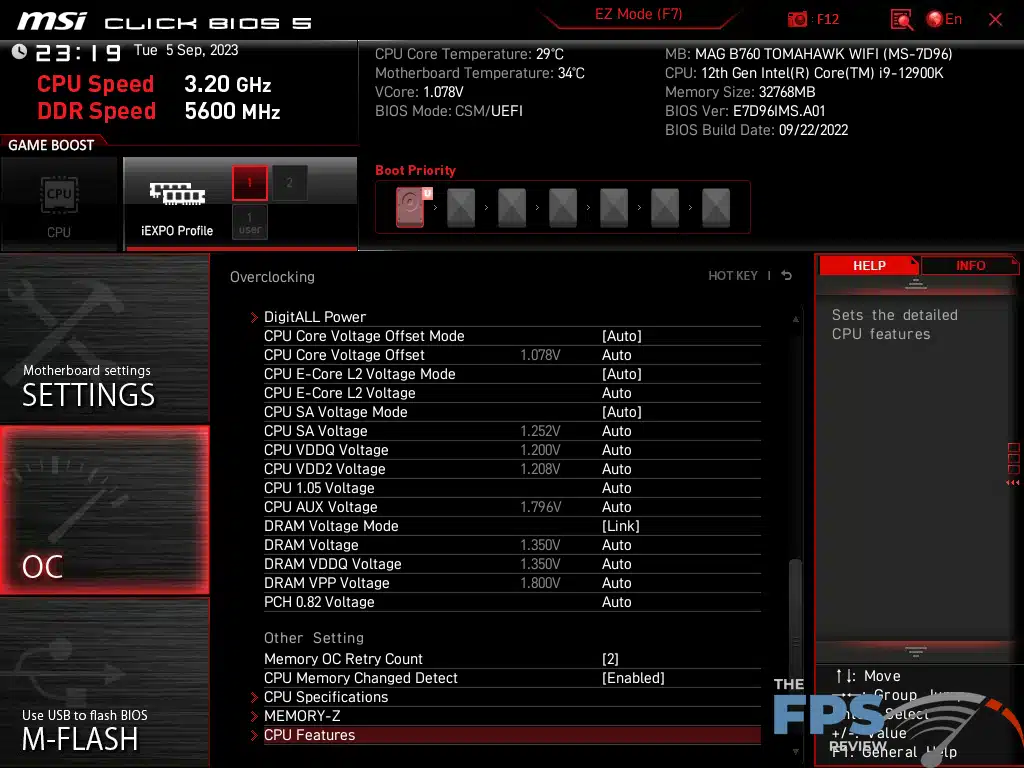The width and height of the screenshot is (1024, 768).
Task: Open CPU E-Core L2 Voltage Mode dropdown
Action: tap(622, 374)
